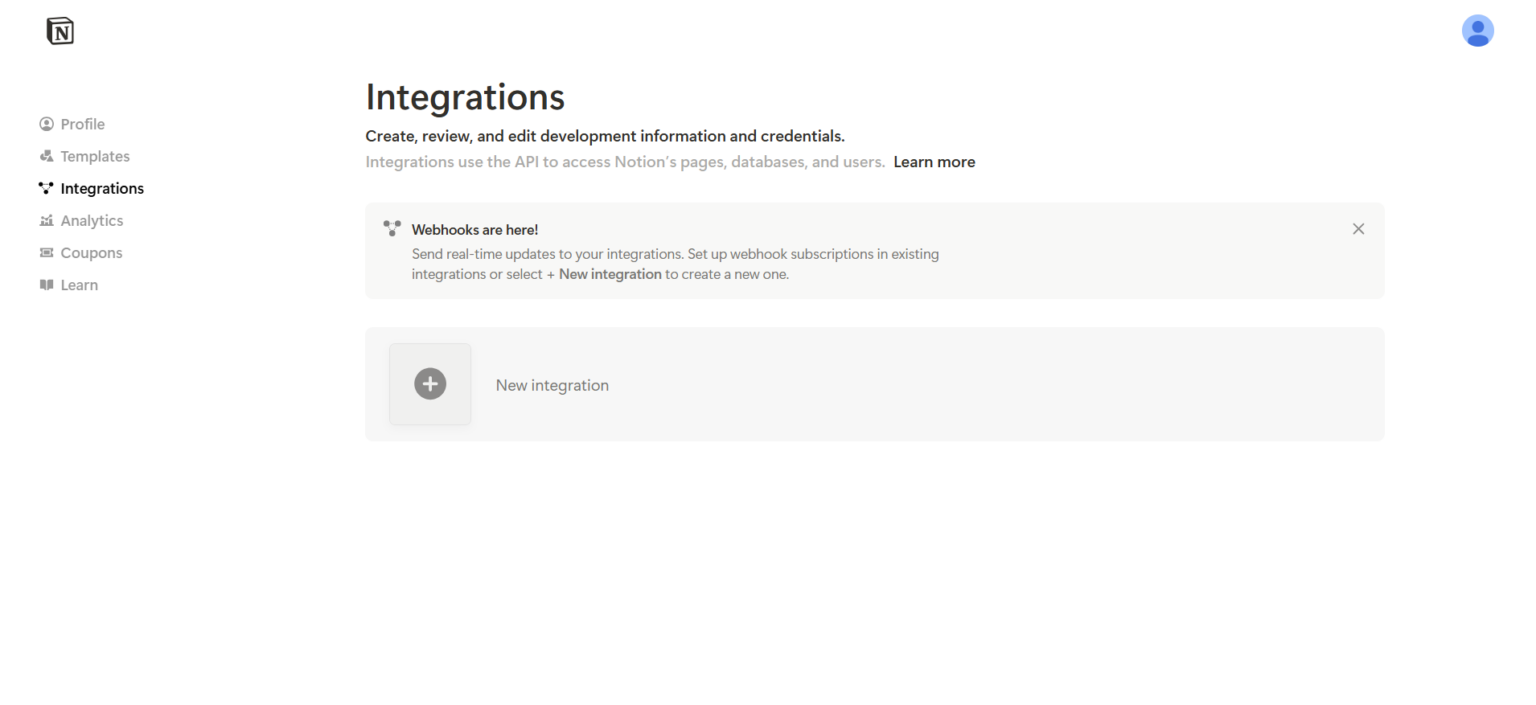
Task: Click bold '+ New integration' text in banner
Action: [604, 274]
